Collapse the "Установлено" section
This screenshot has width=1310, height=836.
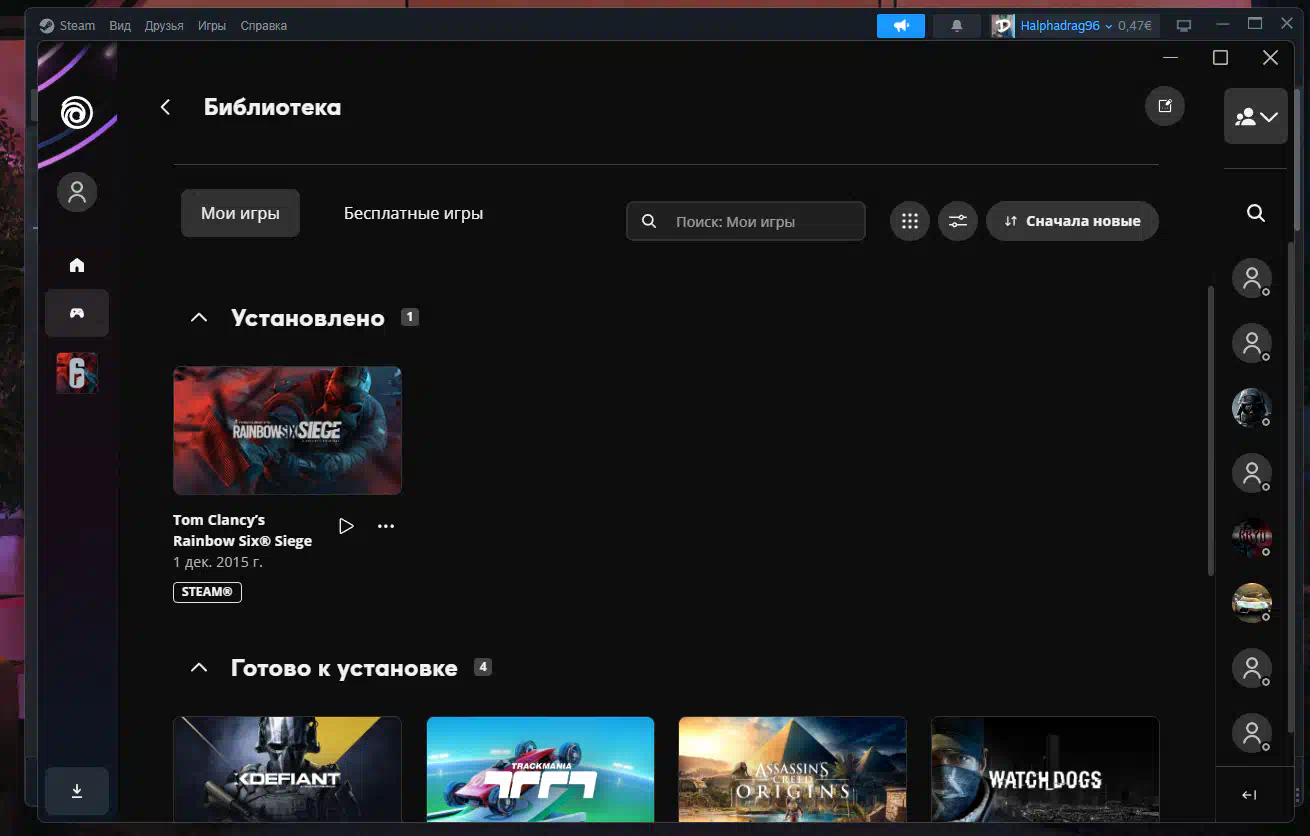pos(199,318)
